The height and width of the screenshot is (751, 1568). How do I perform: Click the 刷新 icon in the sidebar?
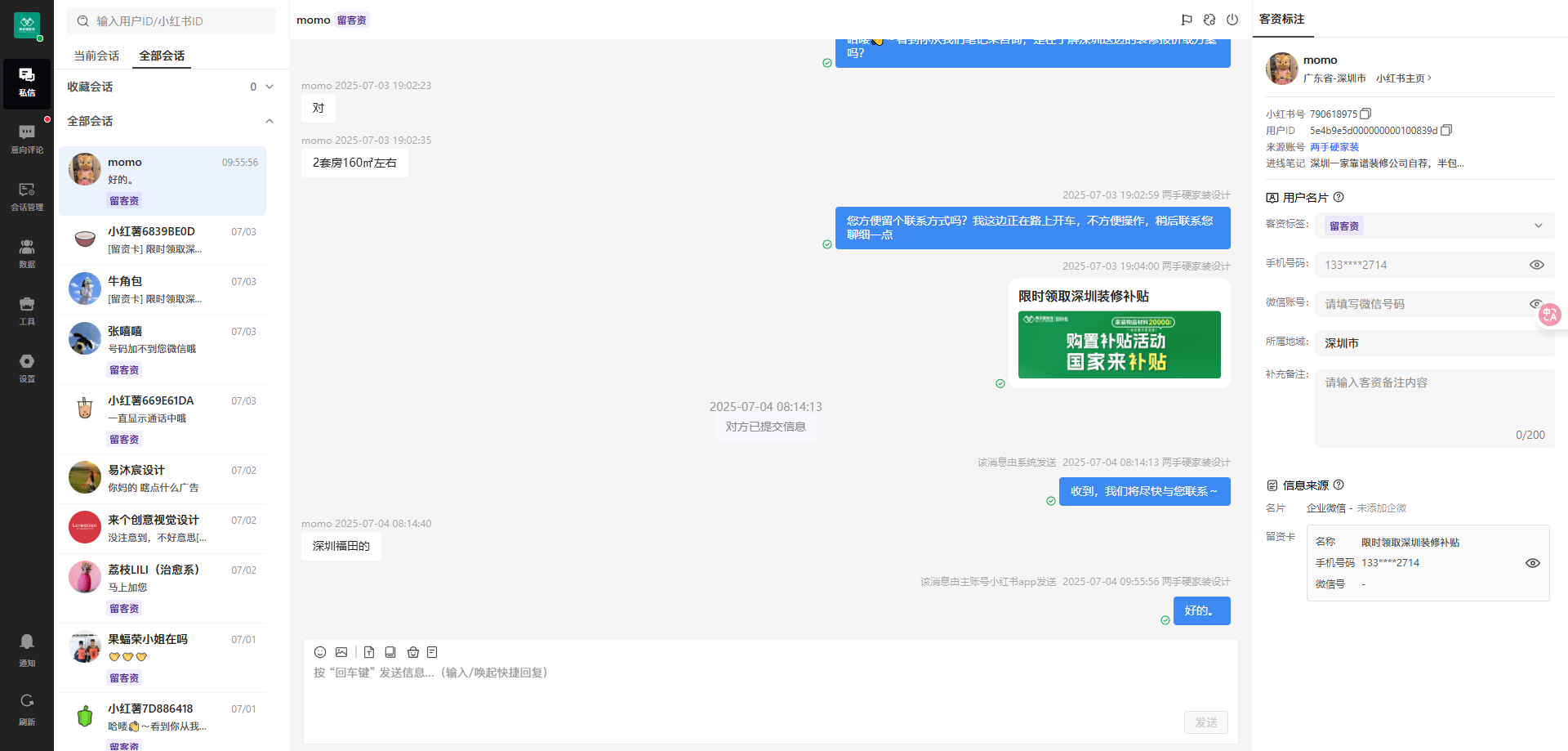[27, 701]
